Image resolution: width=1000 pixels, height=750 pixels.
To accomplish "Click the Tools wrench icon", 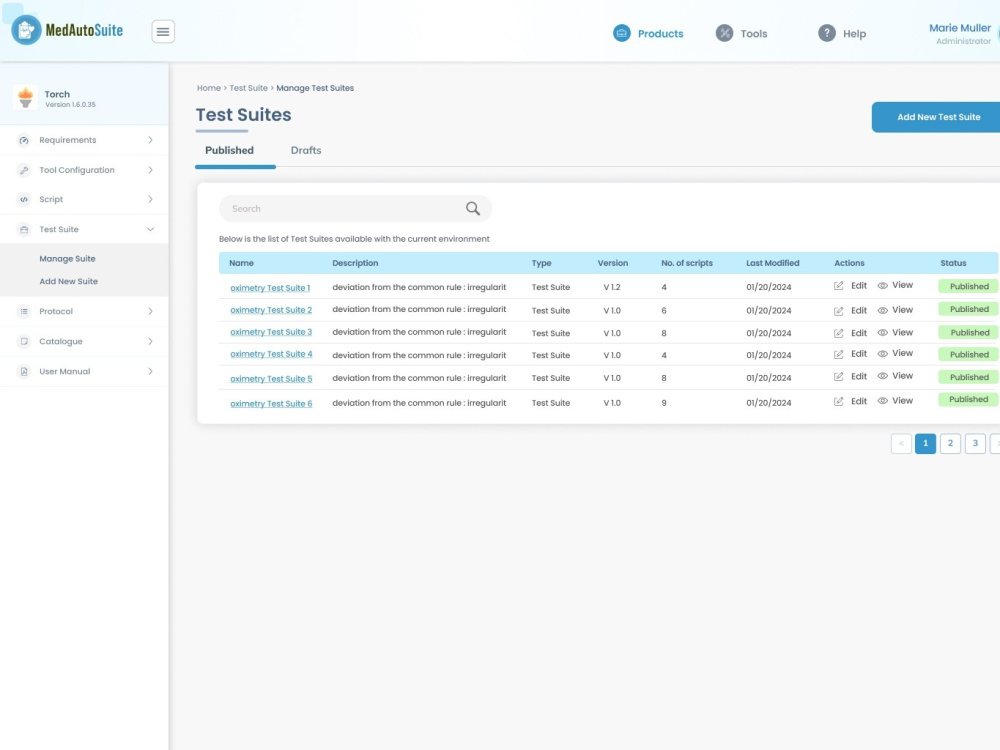I will coord(724,33).
